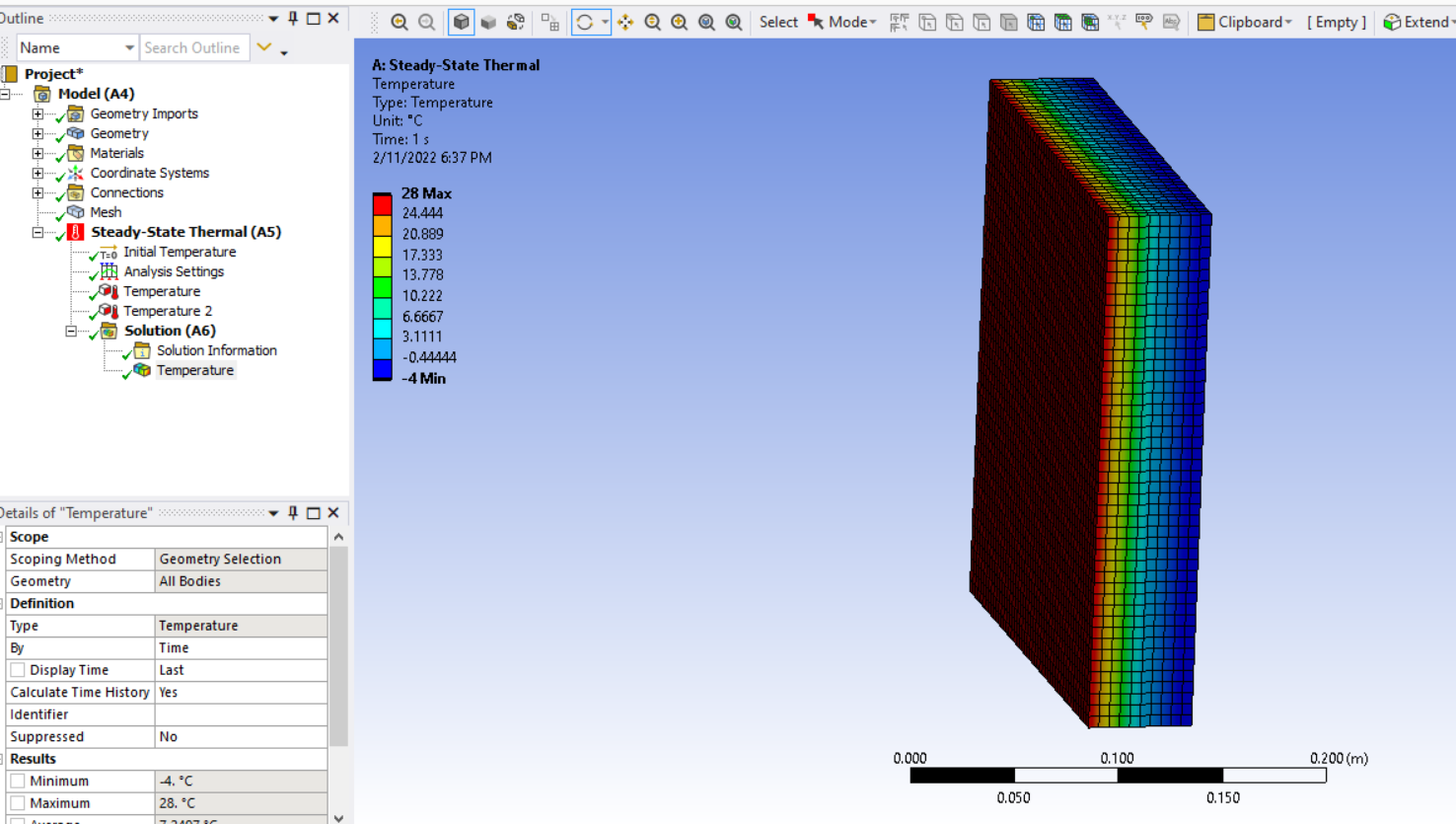
Task: Click the red-arrow selection Mode icon
Action: (816, 22)
